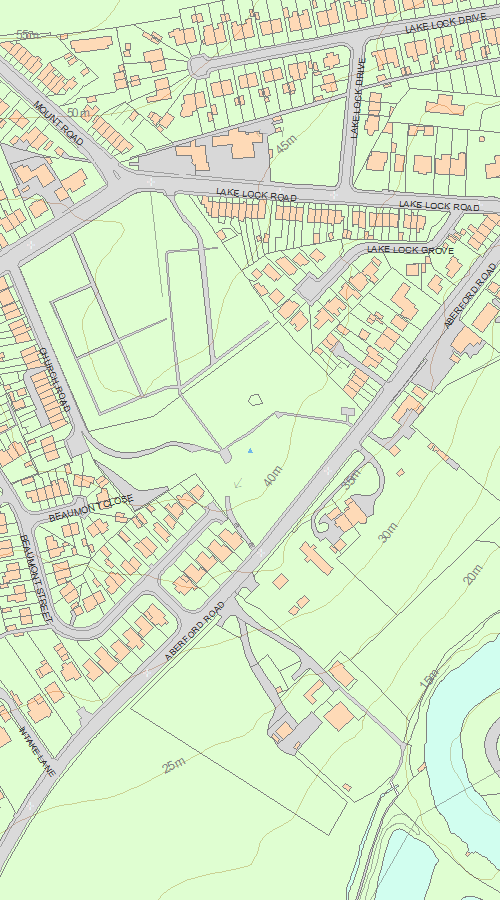
Task: Click the INTAKE LANE street label
Action: 37,752
